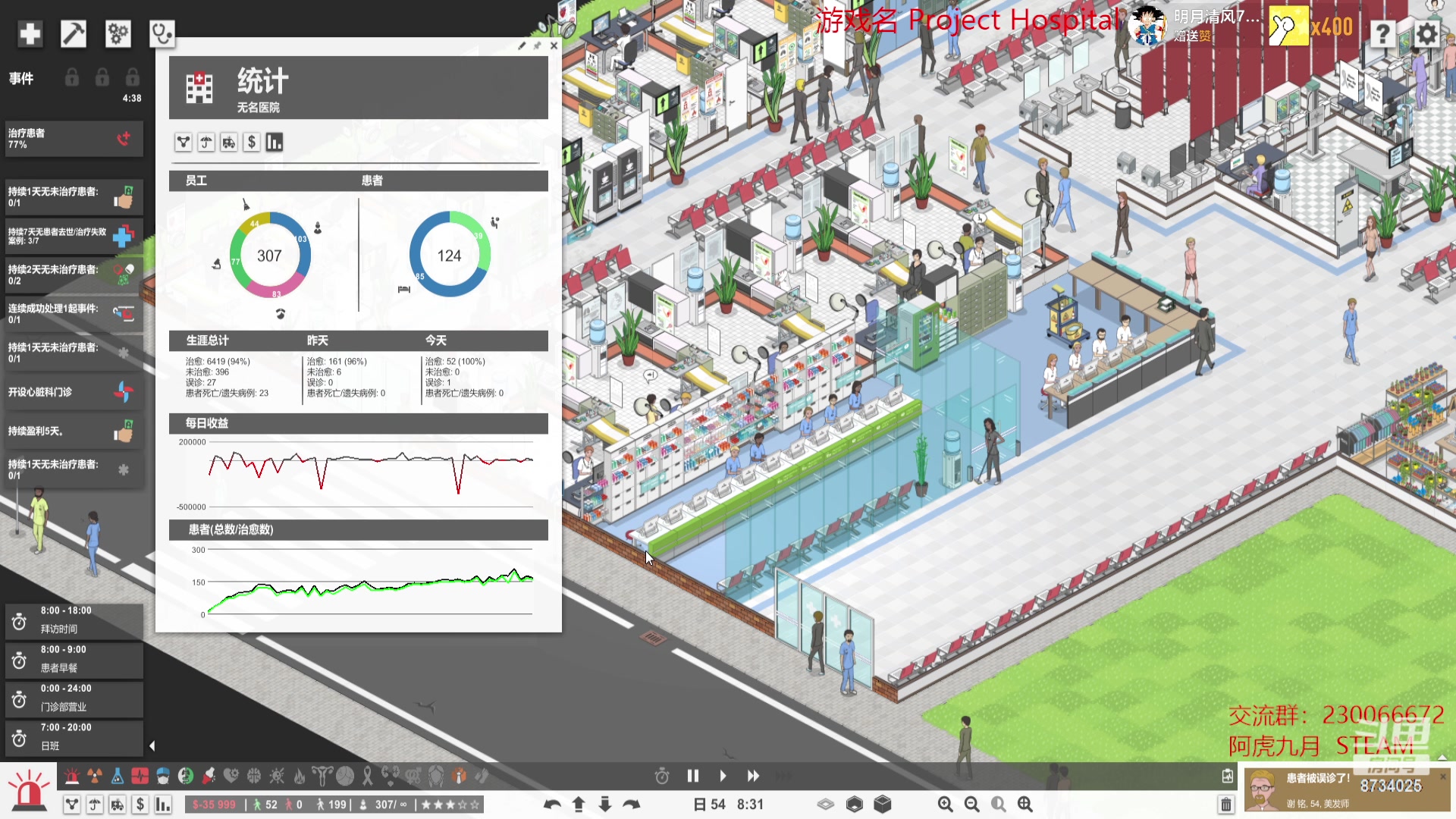Switch to network tab in statistics panel

(184, 142)
